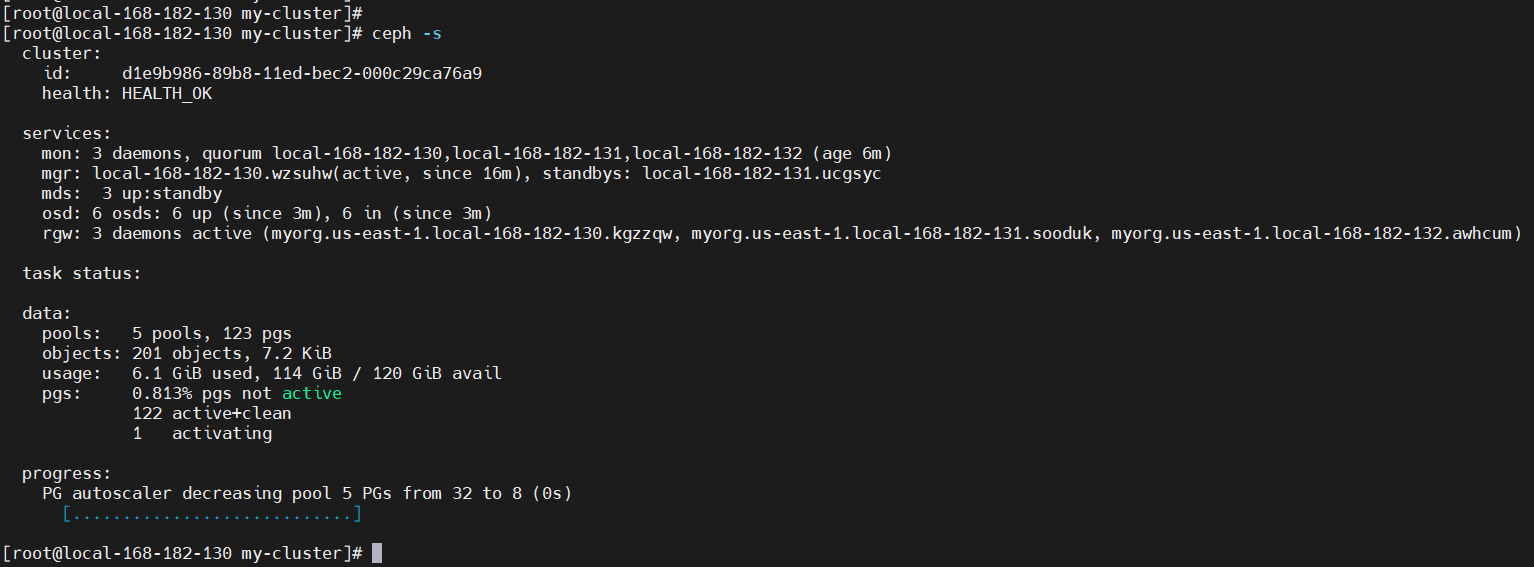Viewport: 1534px width, 567px height.
Task: Click the typed 'ceph -s' command
Action: coord(406,34)
